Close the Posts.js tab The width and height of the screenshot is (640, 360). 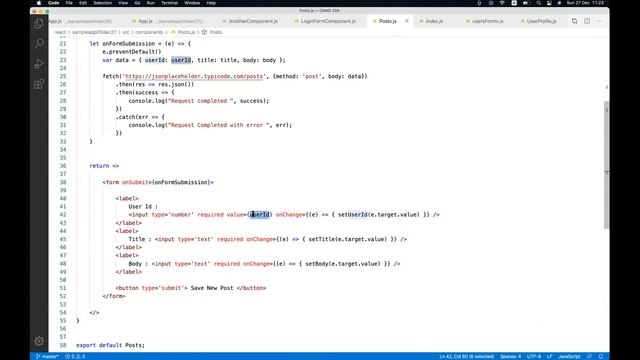coord(407,21)
